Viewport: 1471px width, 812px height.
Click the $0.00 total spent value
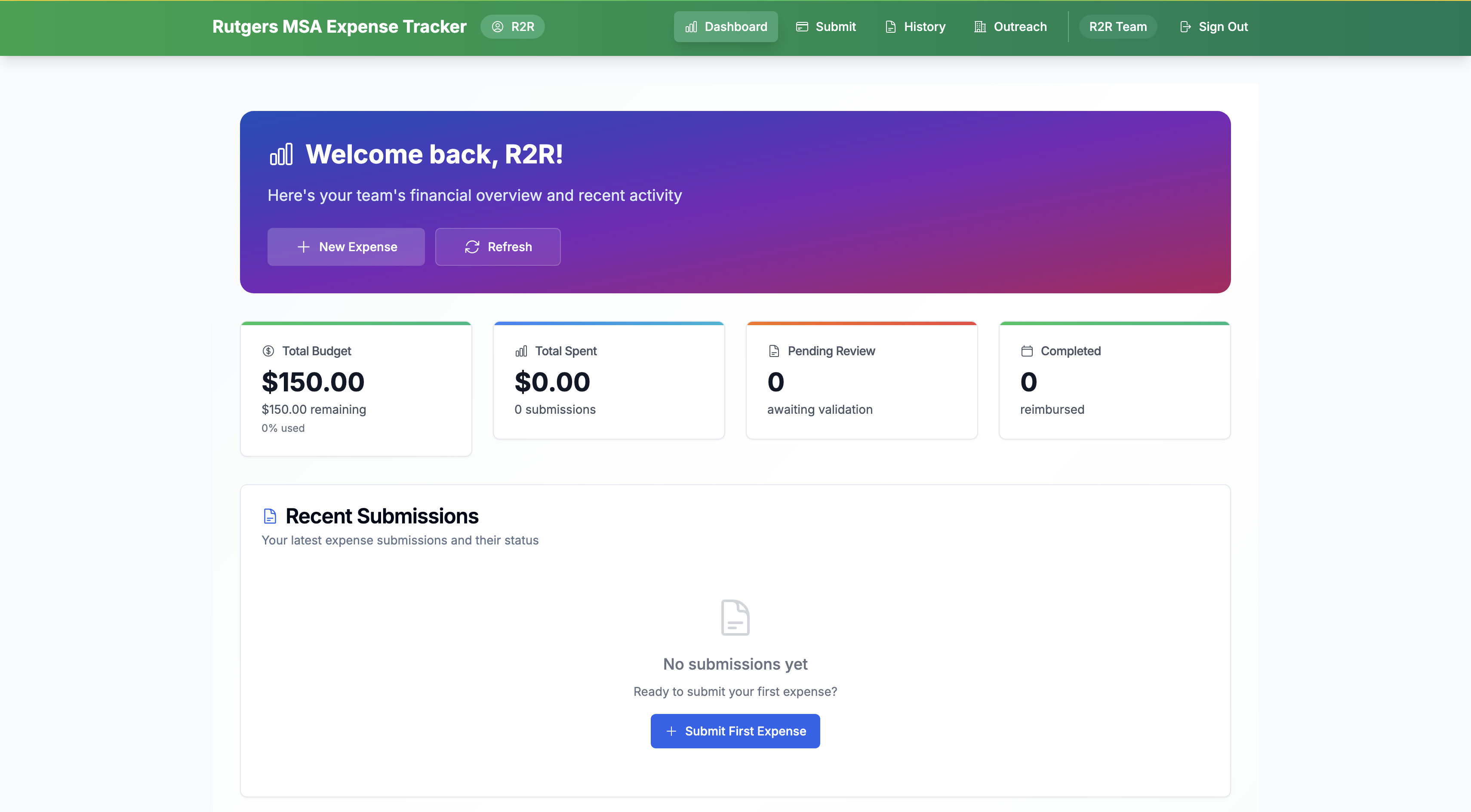552,381
